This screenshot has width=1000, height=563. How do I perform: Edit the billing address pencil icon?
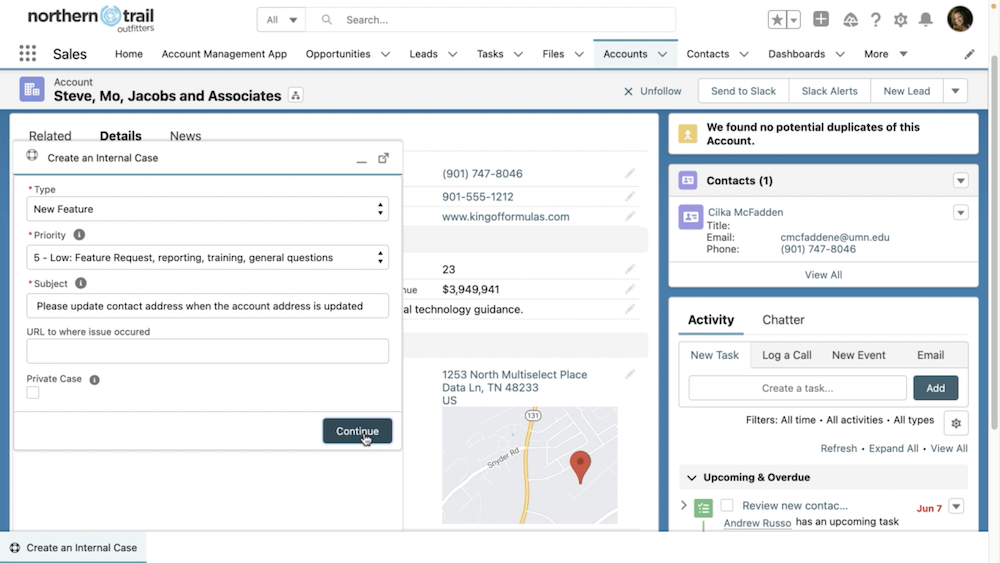click(629, 374)
